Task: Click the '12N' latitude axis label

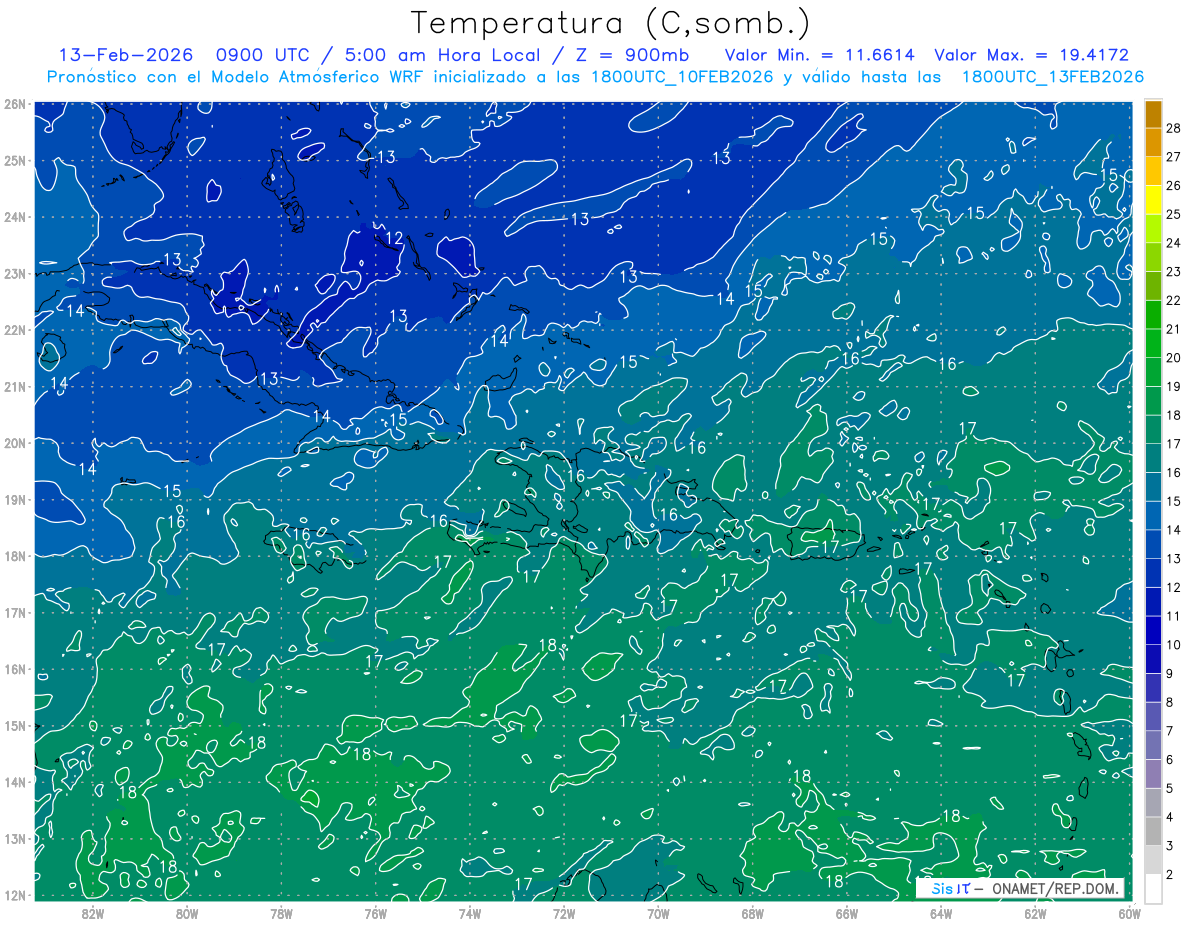Action: (x=14, y=895)
